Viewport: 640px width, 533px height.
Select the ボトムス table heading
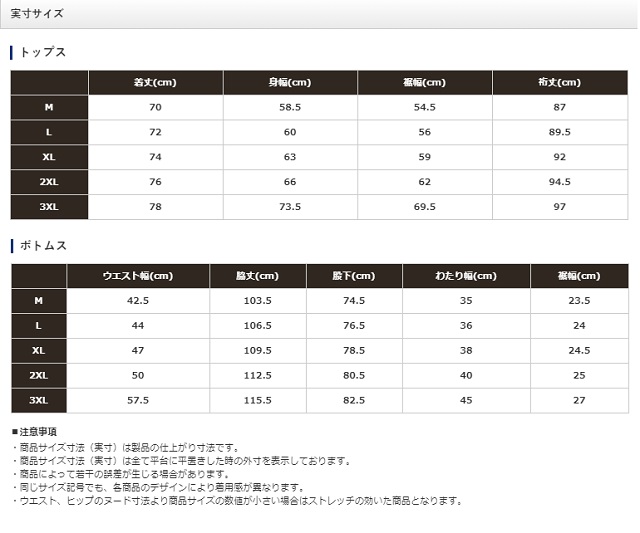click(42, 245)
